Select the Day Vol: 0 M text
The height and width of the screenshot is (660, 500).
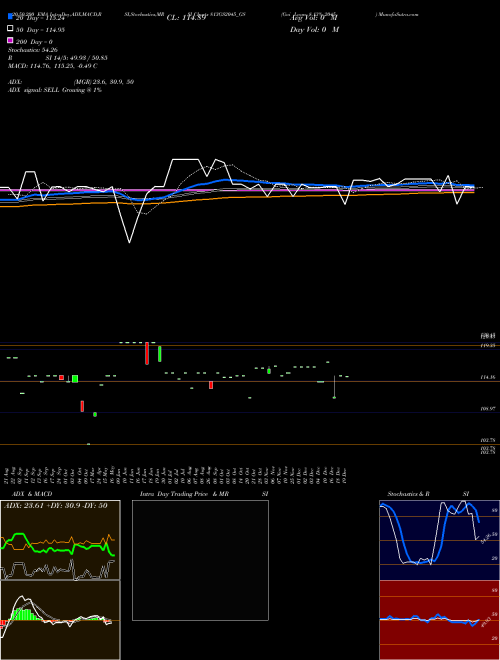(314, 29)
